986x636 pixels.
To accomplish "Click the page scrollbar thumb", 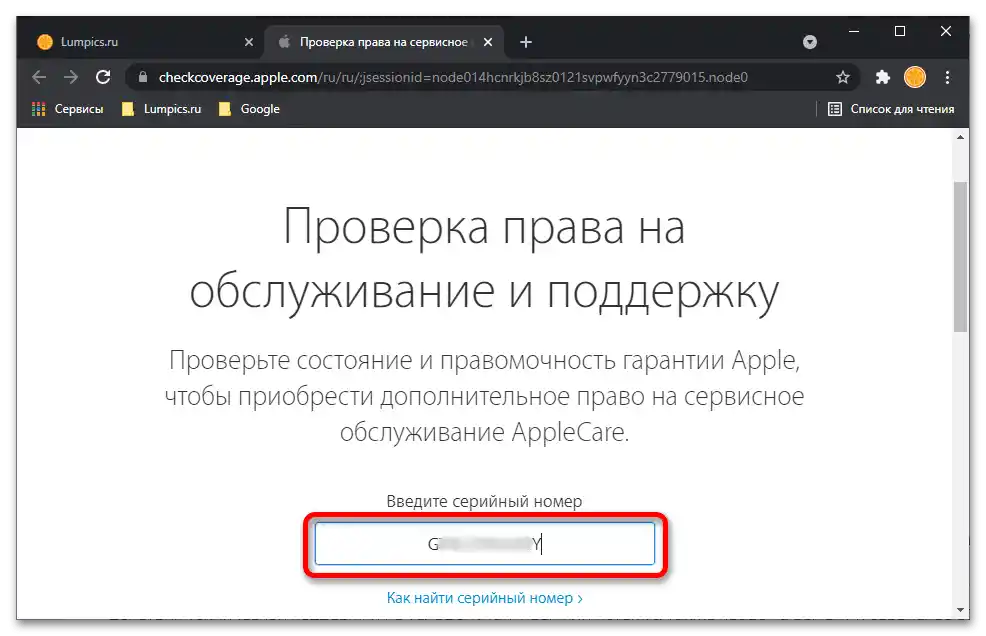I will 960,257.
